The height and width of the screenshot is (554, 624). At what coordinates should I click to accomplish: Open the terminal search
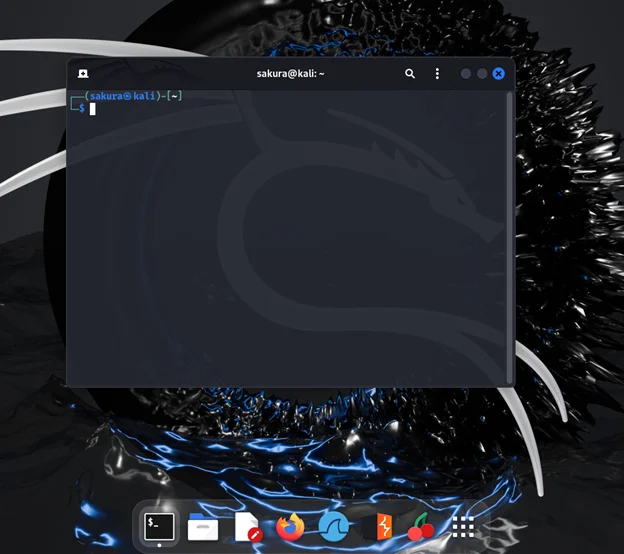[x=410, y=74]
